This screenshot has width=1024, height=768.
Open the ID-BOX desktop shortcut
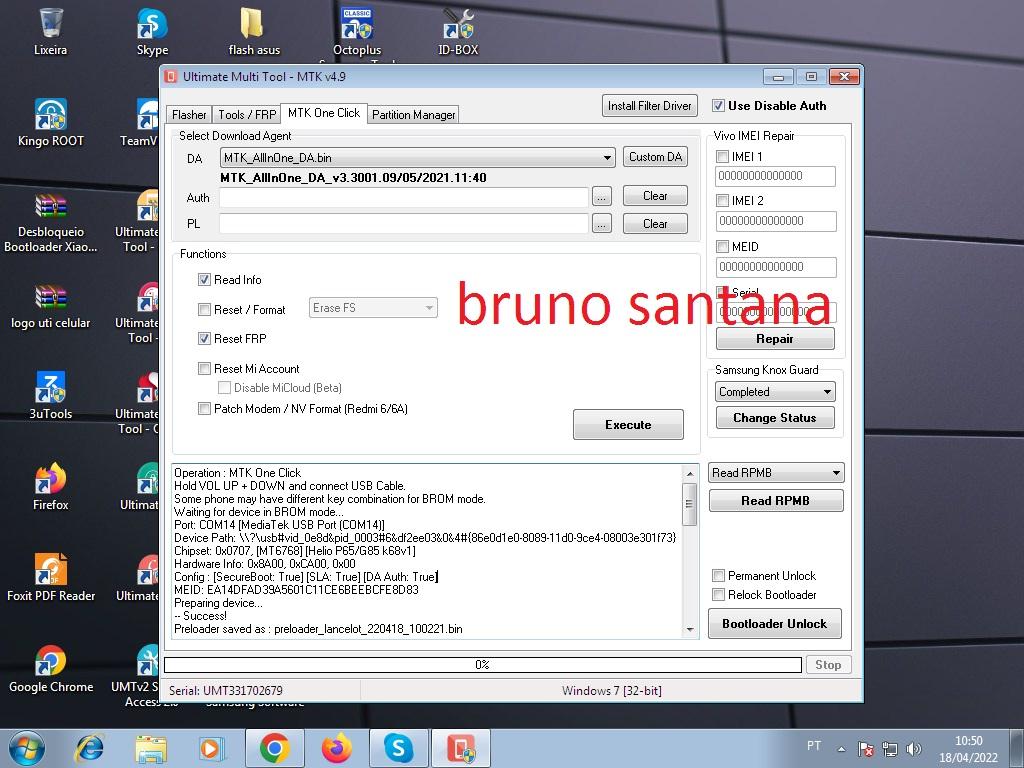click(458, 31)
